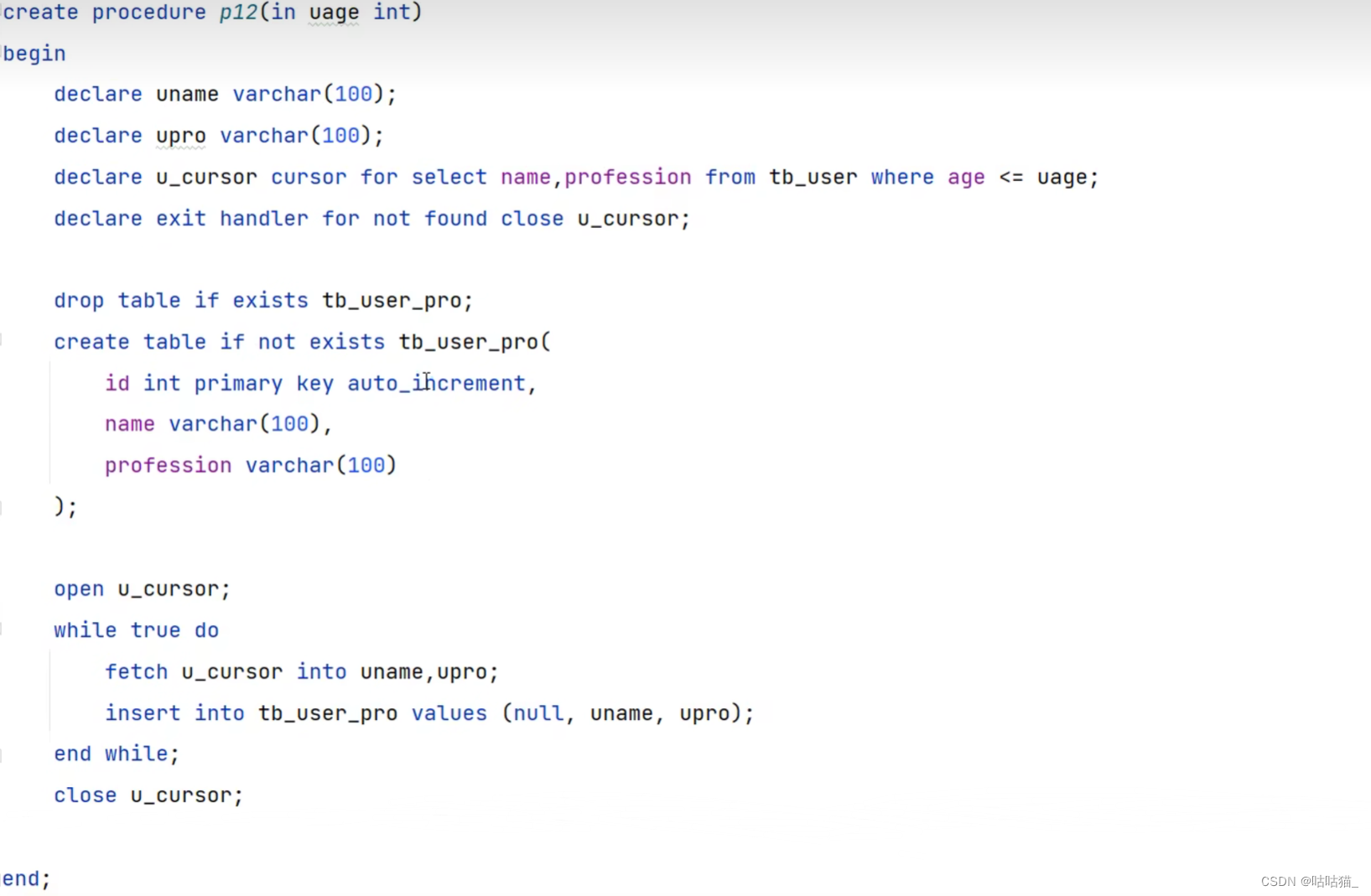
Task: Click the '<=' operator
Action: [x=1010, y=178]
